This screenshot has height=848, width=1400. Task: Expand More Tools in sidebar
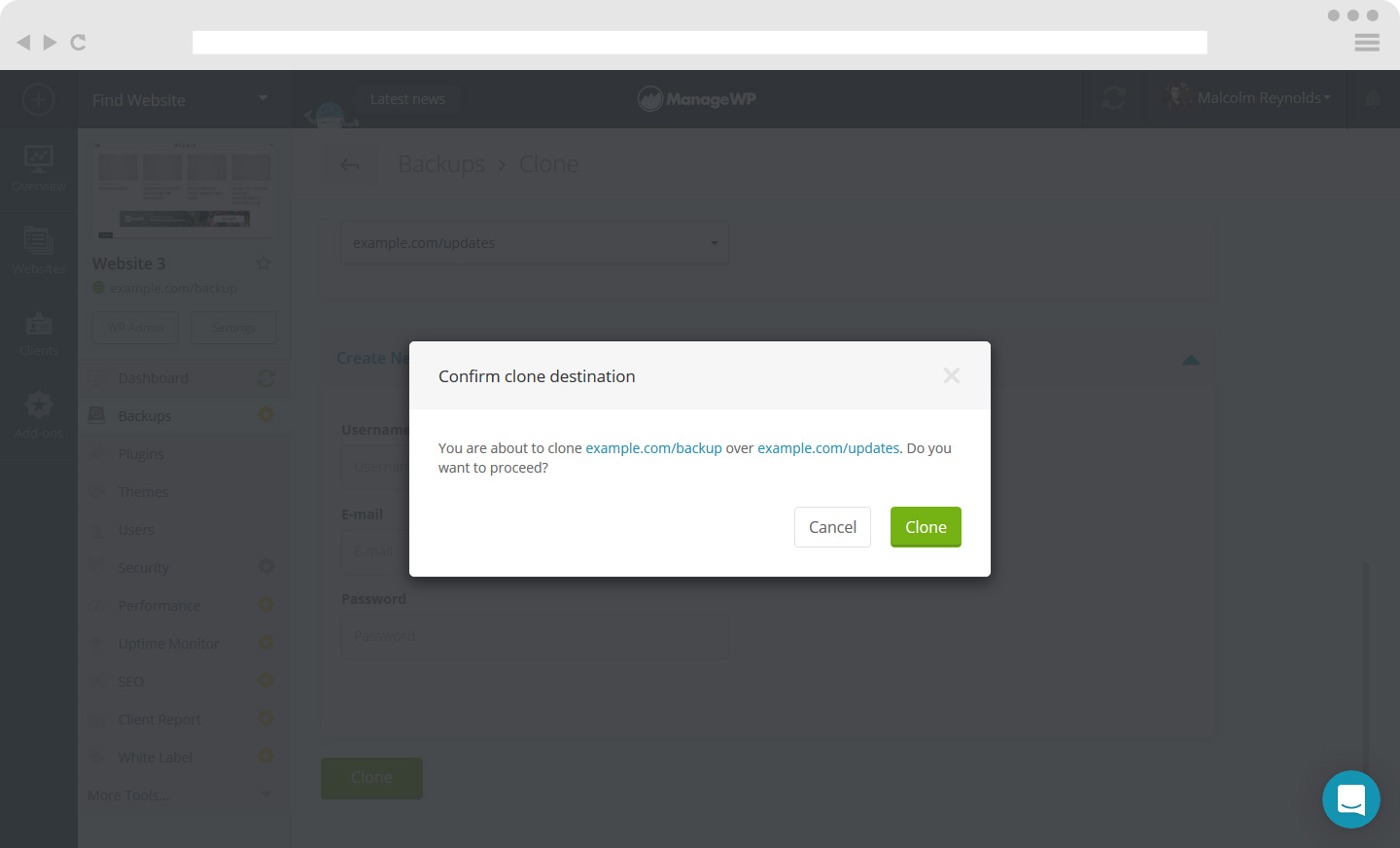(181, 795)
